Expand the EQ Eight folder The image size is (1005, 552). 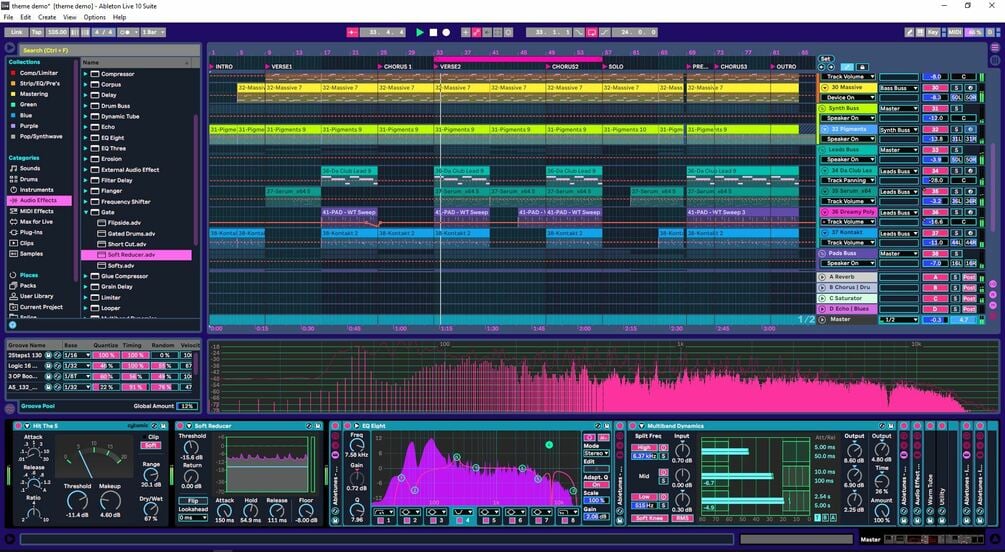click(85, 138)
